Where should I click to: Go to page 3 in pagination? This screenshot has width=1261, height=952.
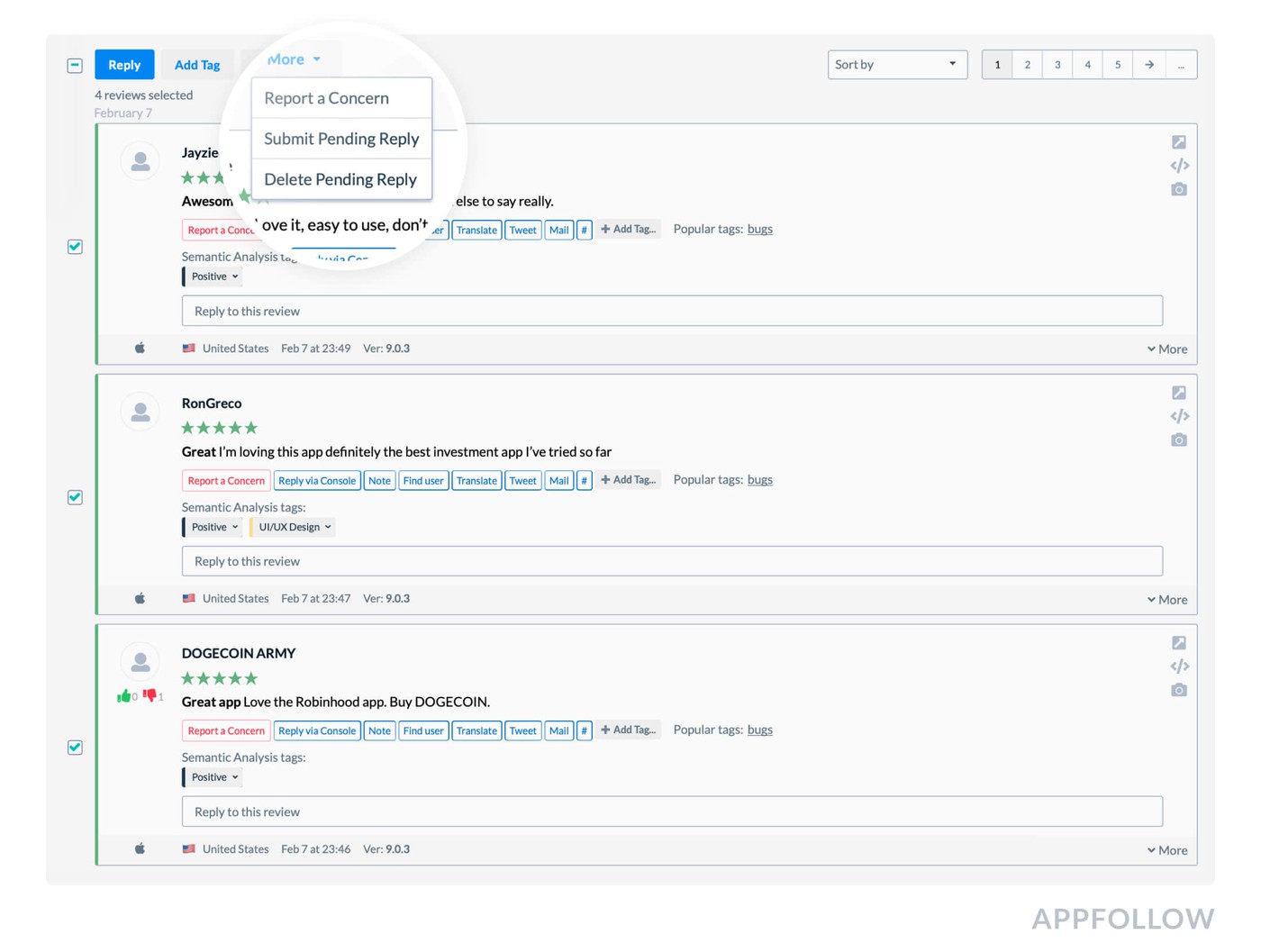pyautogui.click(x=1057, y=65)
